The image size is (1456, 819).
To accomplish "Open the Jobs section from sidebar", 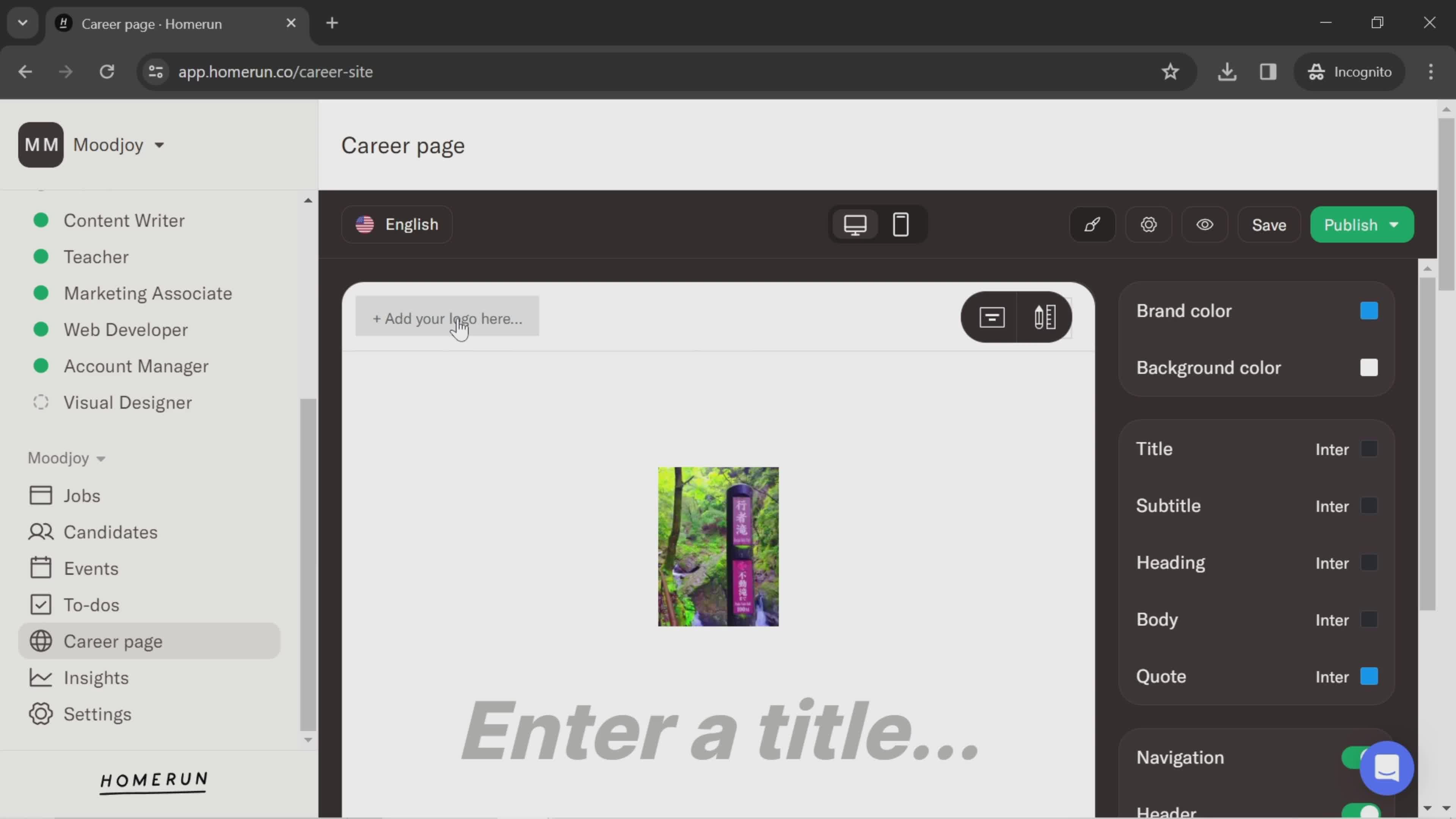I will pyautogui.click(x=82, y=495).
